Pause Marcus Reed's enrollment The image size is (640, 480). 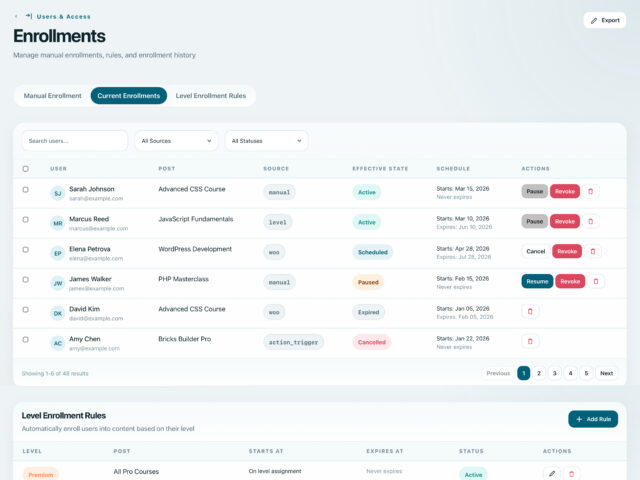[535, 221]
